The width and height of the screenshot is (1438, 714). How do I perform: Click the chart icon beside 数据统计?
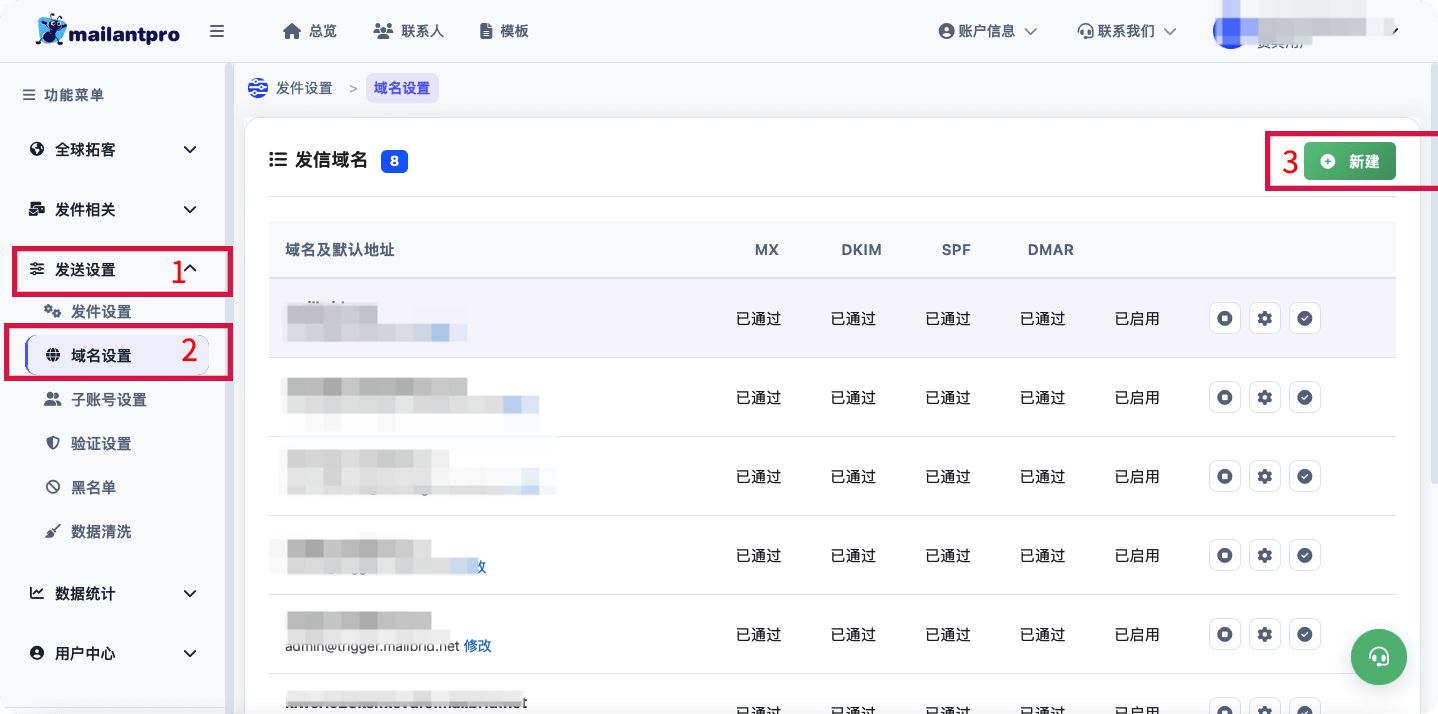coord(37,593)
